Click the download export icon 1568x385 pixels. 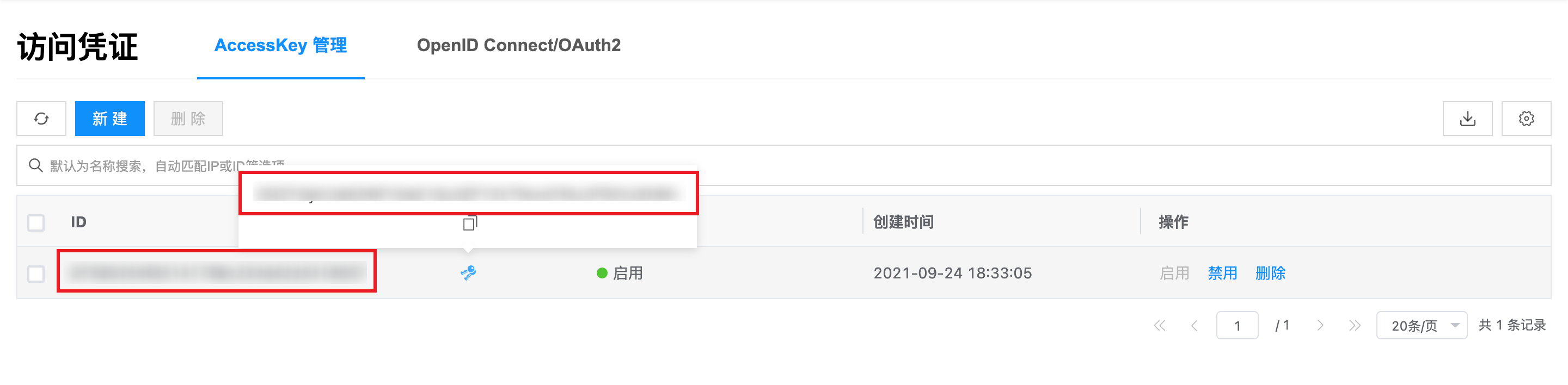(1467, 119)
